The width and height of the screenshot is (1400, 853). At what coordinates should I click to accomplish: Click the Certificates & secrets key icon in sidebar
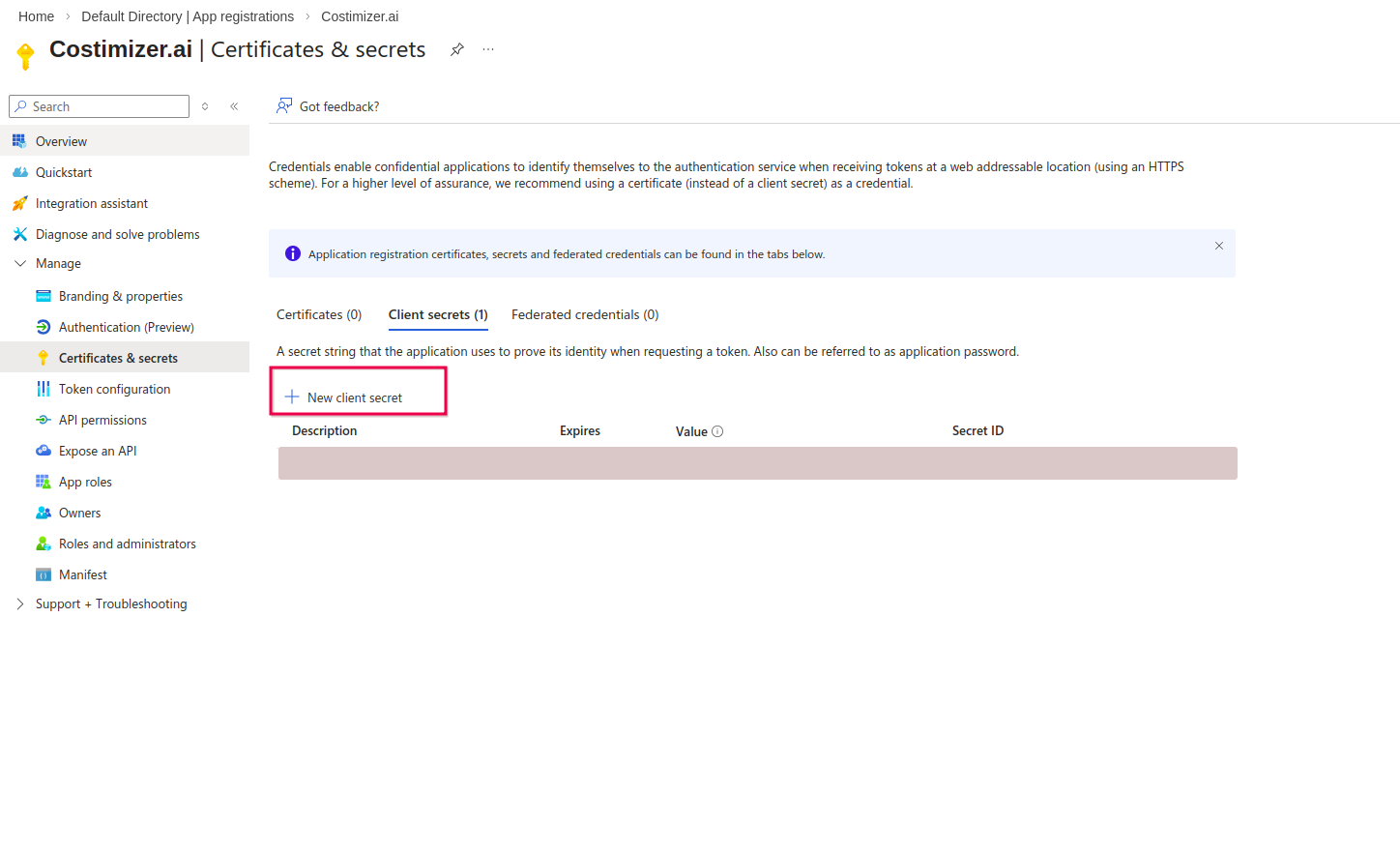pos(44,358)
